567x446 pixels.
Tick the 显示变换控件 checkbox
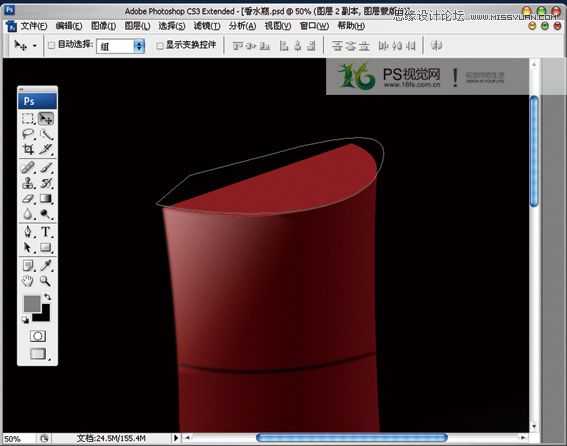coord(159,46)
